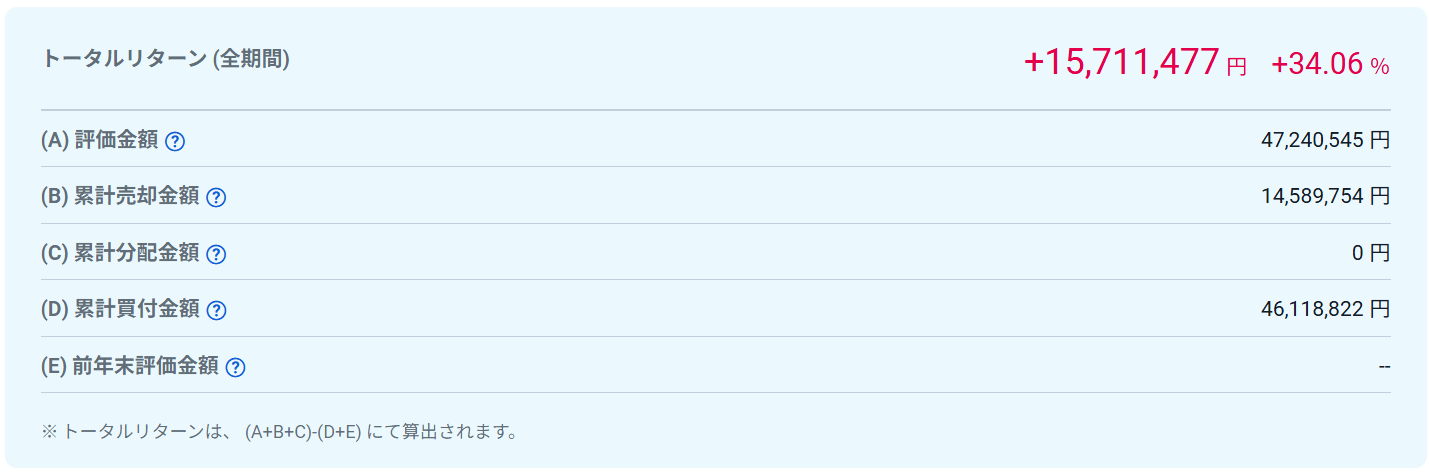Image resolution: width=1429 pixels, height=474 pixels.
Task: Click the help icon next to 累計売却金額
Action: (216, 198)
